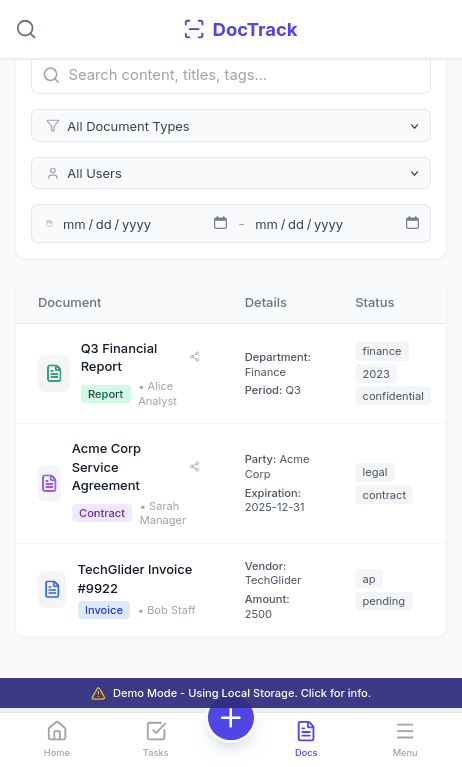Click the Report type badge
This screenshot has height=767, width=462.
pos(106,394)
